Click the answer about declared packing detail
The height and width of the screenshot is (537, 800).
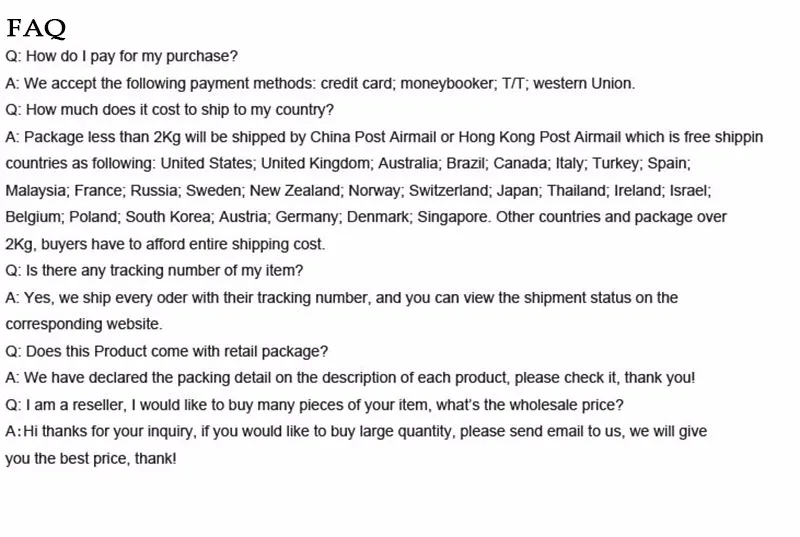350,378
